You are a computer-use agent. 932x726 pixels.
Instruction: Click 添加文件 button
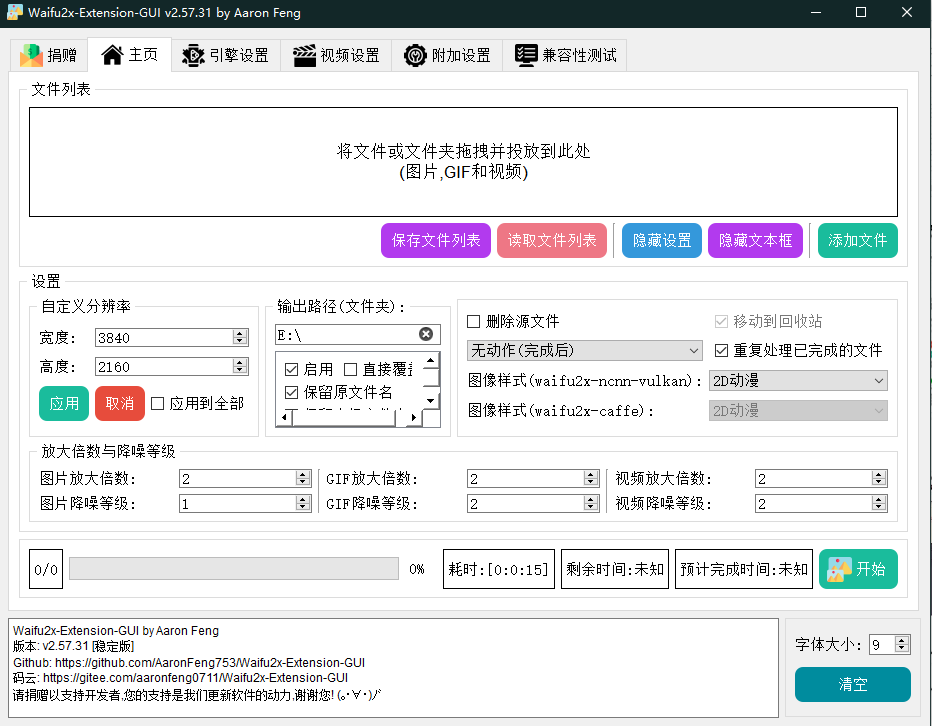[858, 240]
